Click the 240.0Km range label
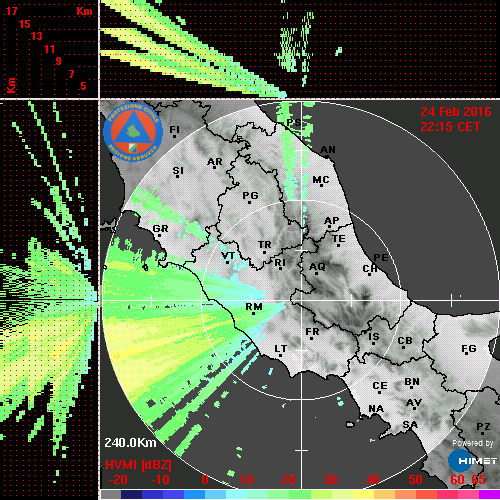Image resolution: width=500 pixels, height=500 pixels. pyautogui.click(x=130, y=443)
